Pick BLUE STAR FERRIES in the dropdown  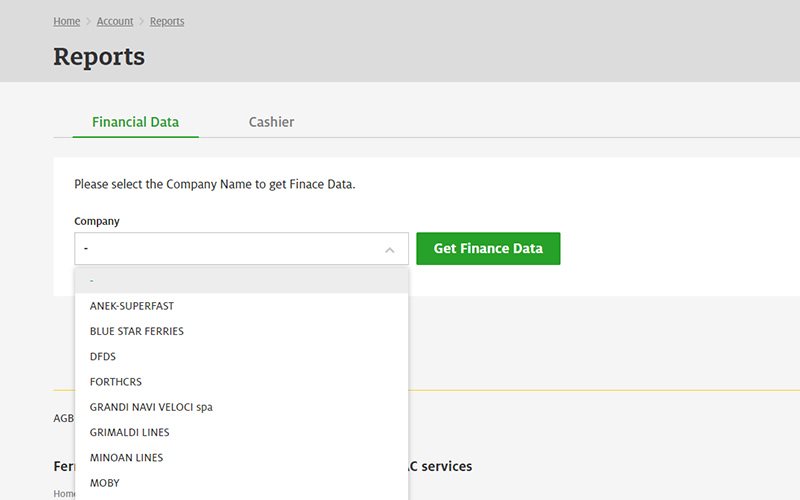(137, 331)
